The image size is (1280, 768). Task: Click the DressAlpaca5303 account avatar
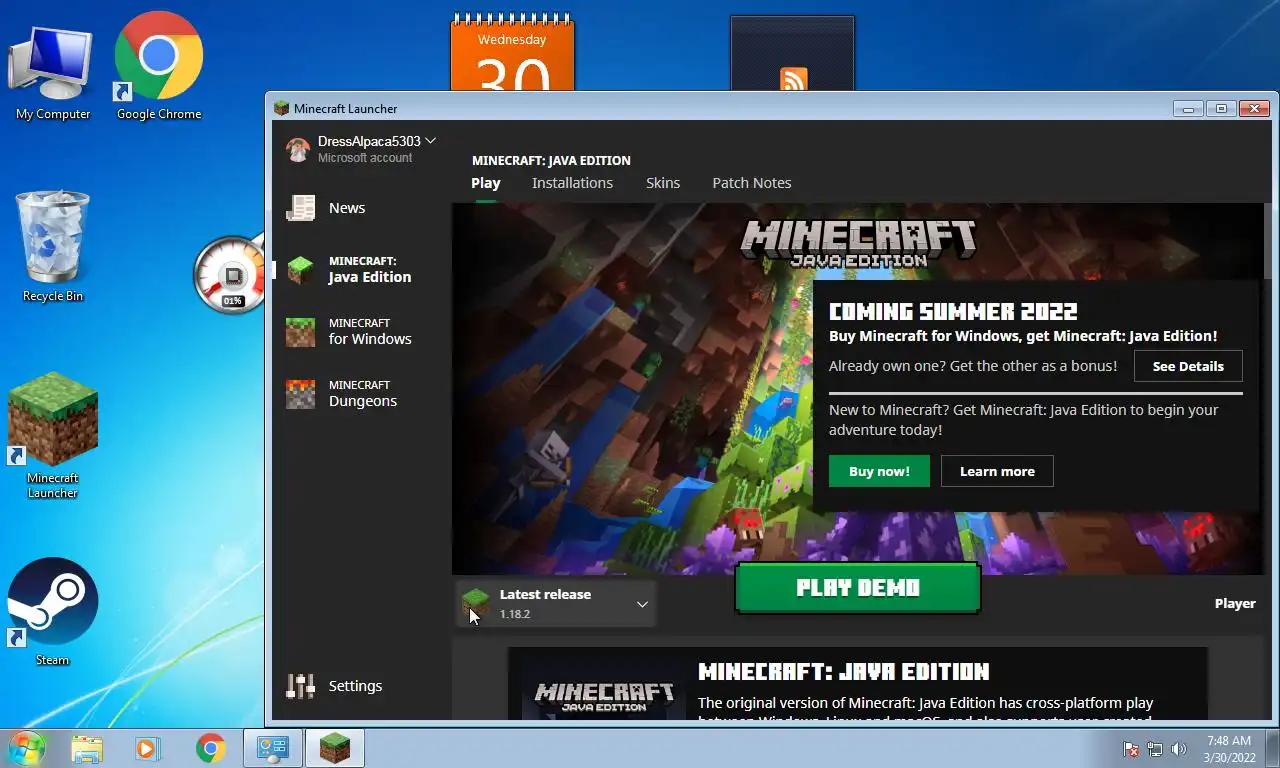(297, 149)
